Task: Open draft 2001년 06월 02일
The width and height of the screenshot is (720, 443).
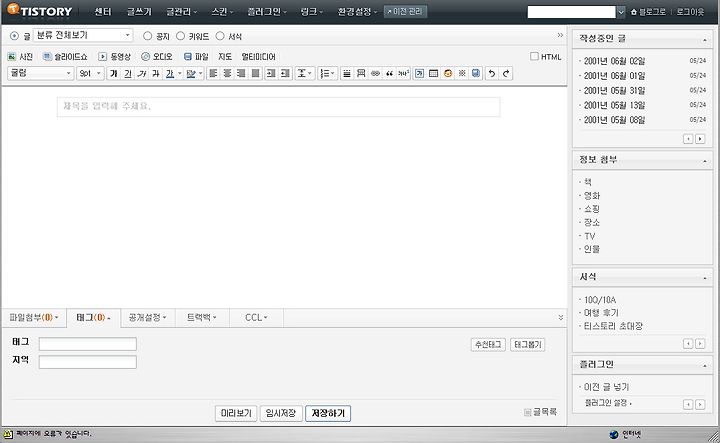Action: pyautogui.click(x=614, y=61)
